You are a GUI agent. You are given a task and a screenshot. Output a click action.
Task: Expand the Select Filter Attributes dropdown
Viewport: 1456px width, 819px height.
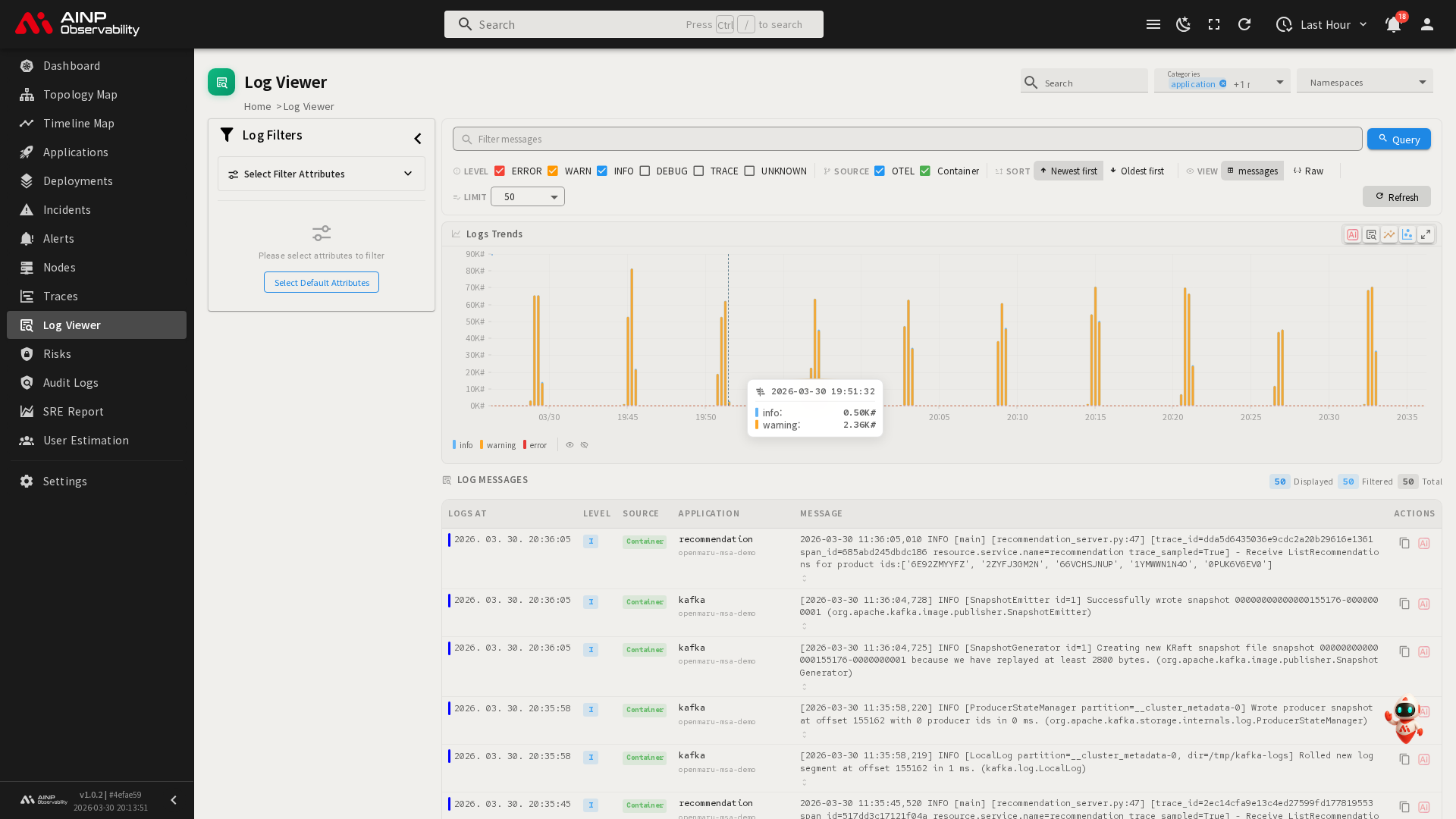[x=322, y=174]
